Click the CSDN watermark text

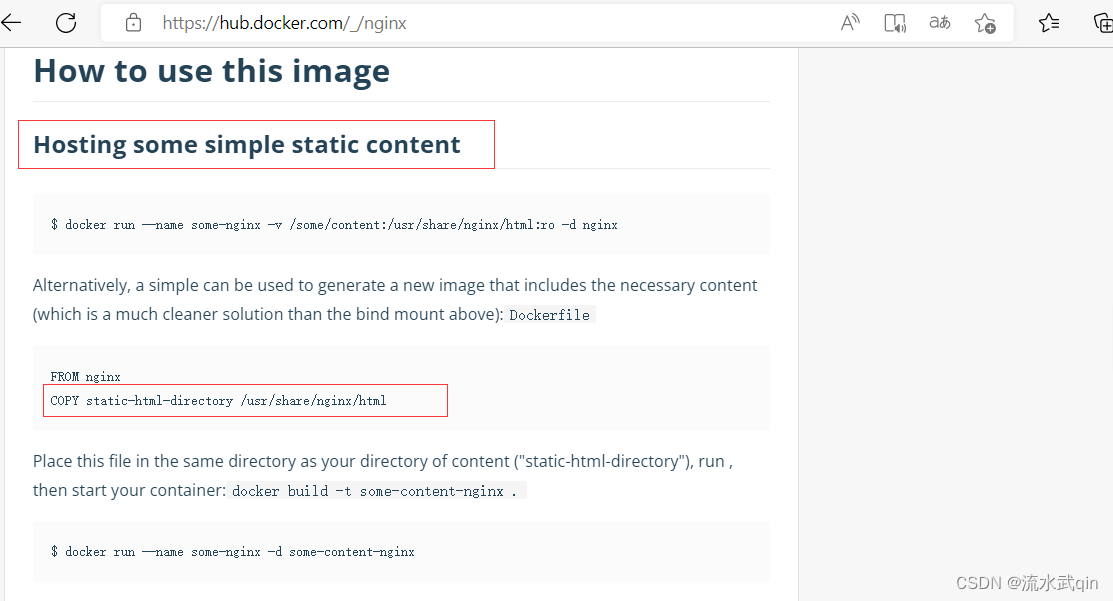click(1026, 583)
